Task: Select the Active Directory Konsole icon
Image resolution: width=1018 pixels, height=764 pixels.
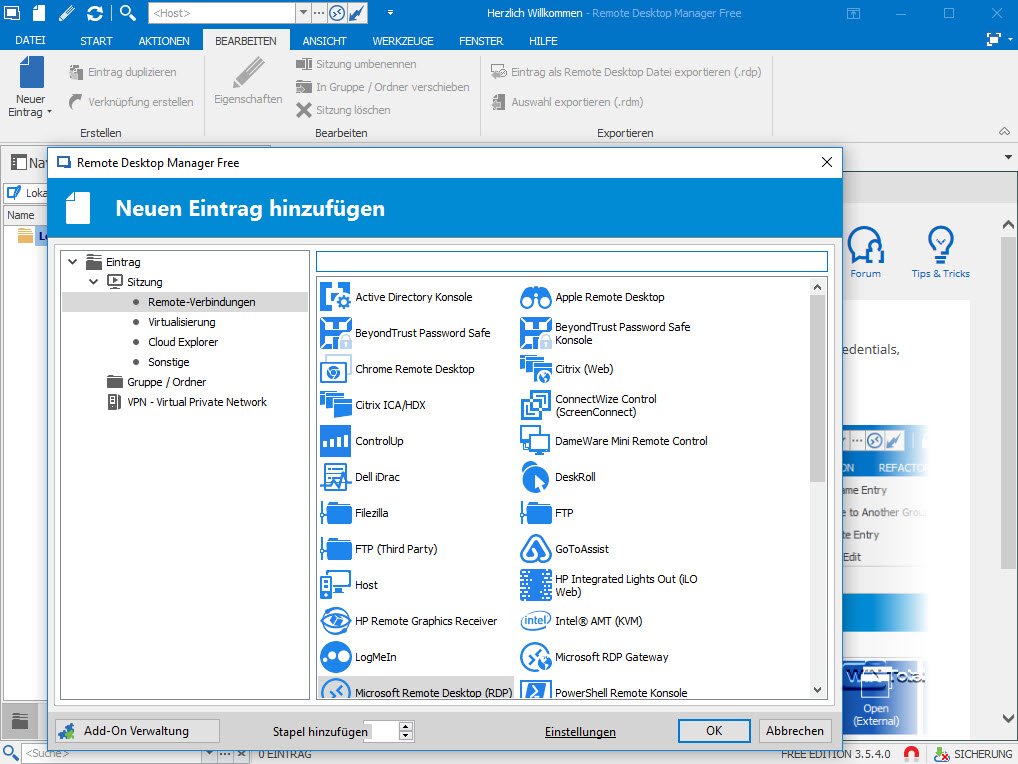Action: point(334,297)
